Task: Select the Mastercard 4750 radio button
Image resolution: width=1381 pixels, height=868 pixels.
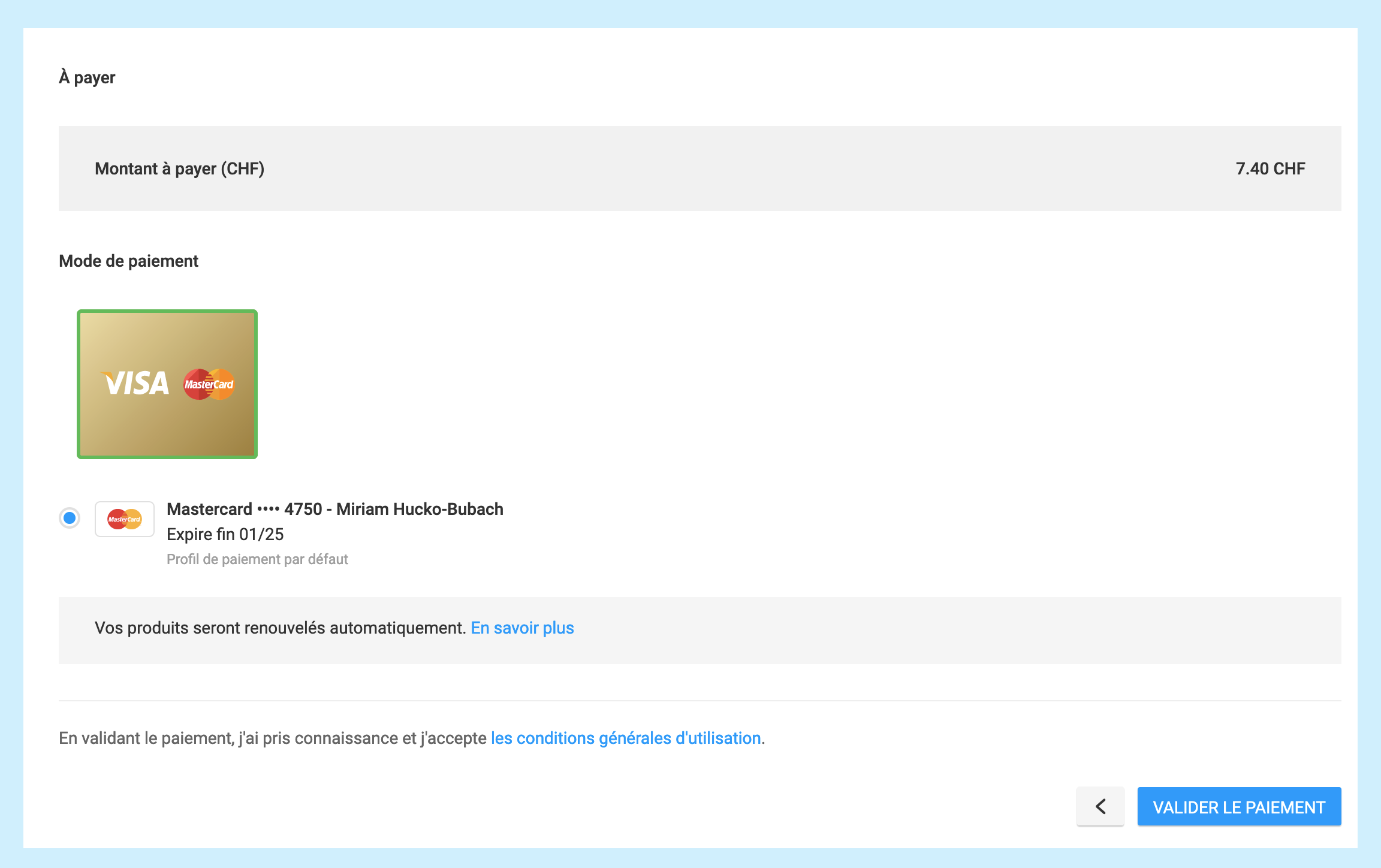Action: [70, 518]
